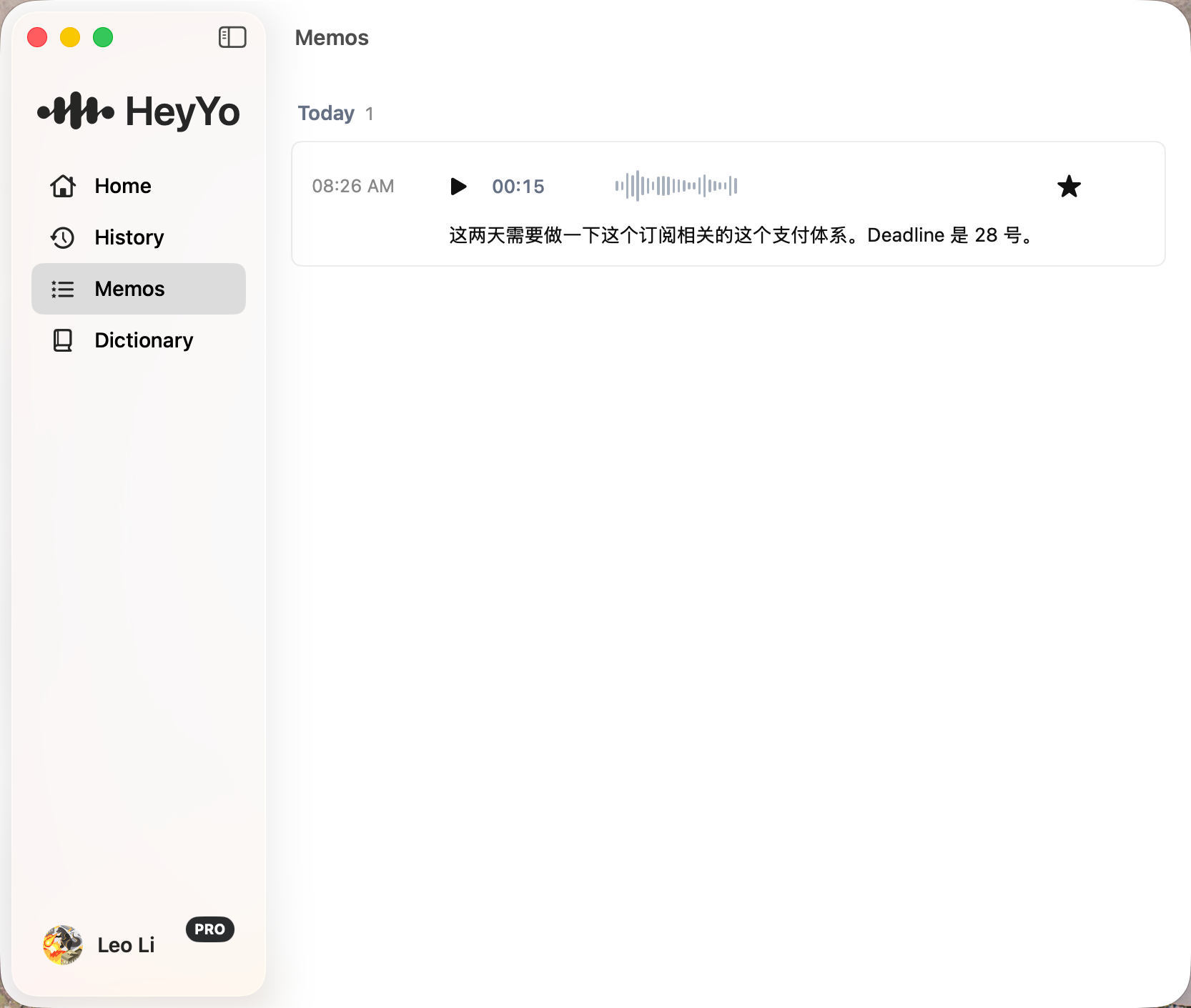Click the PRO badge
This screenshot has width=1191, height=1008.
tap(210, 929)
